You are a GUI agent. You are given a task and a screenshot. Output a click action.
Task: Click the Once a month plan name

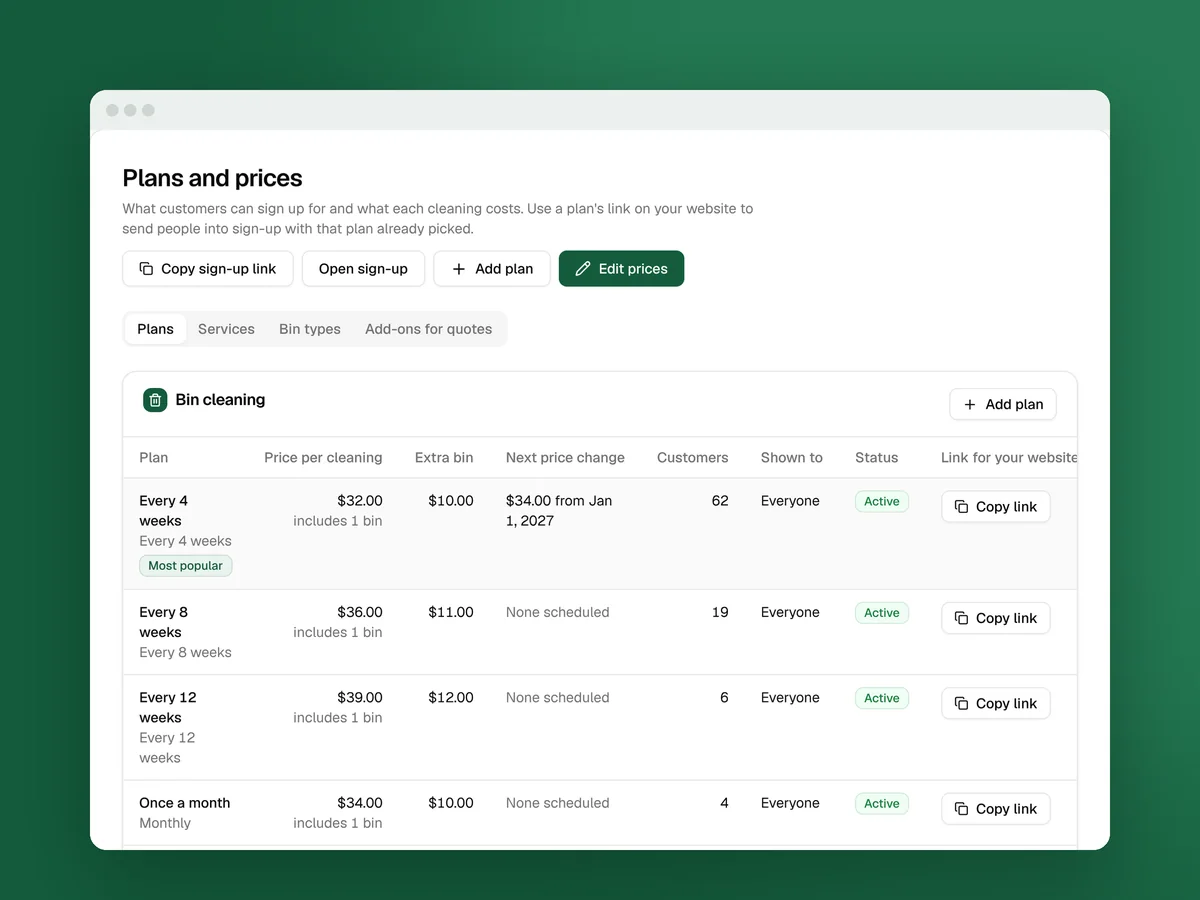[185, 803]
